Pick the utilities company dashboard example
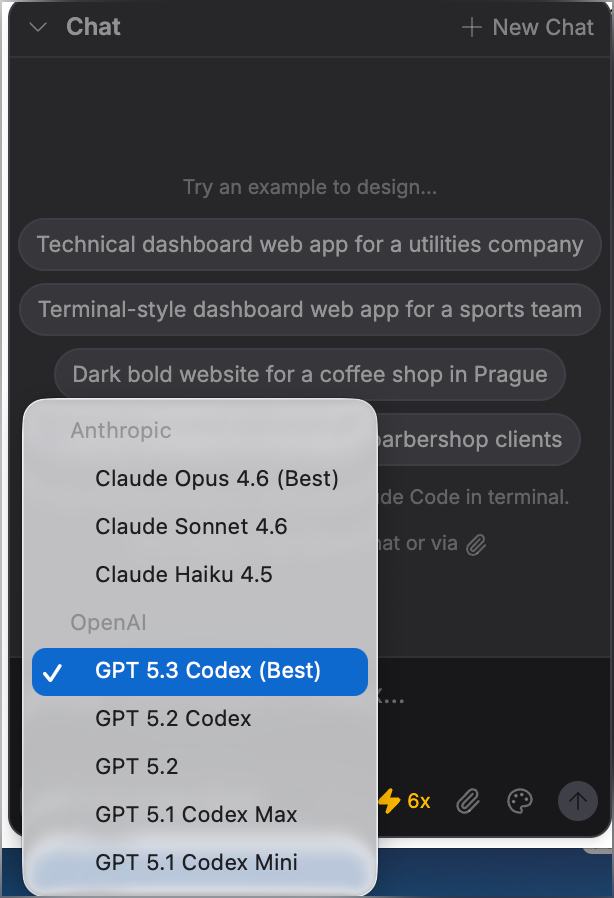Screen dimensions: 614x898 click(x=310, y=245)
